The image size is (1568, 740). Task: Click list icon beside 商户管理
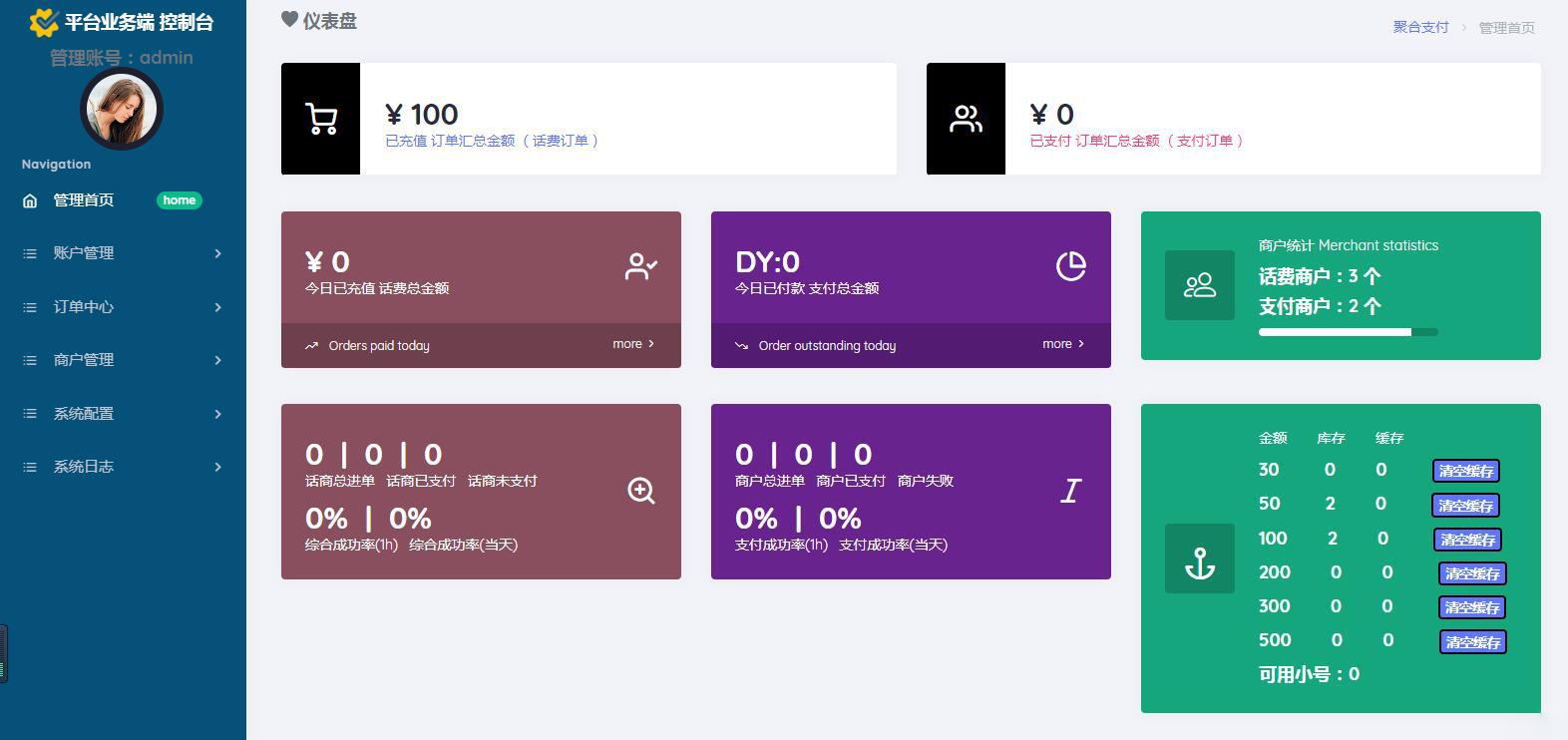point(30,360)
